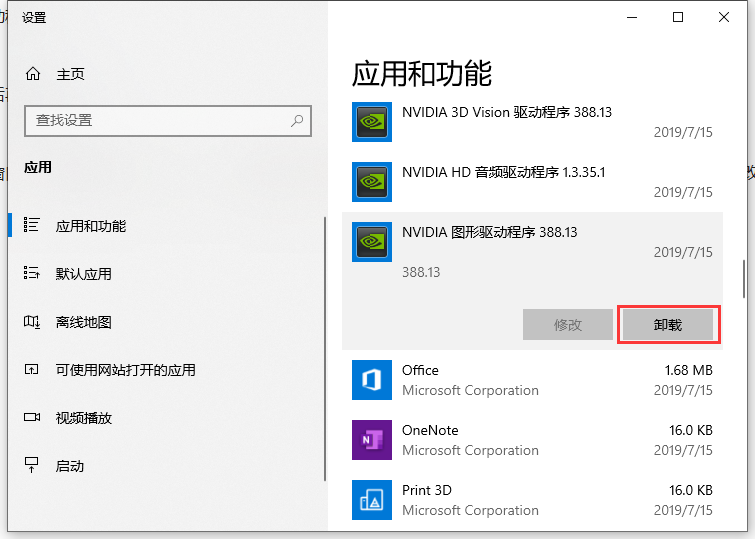755x539 pixels.
Task: Select the Office app name
Action: point(420,370)
